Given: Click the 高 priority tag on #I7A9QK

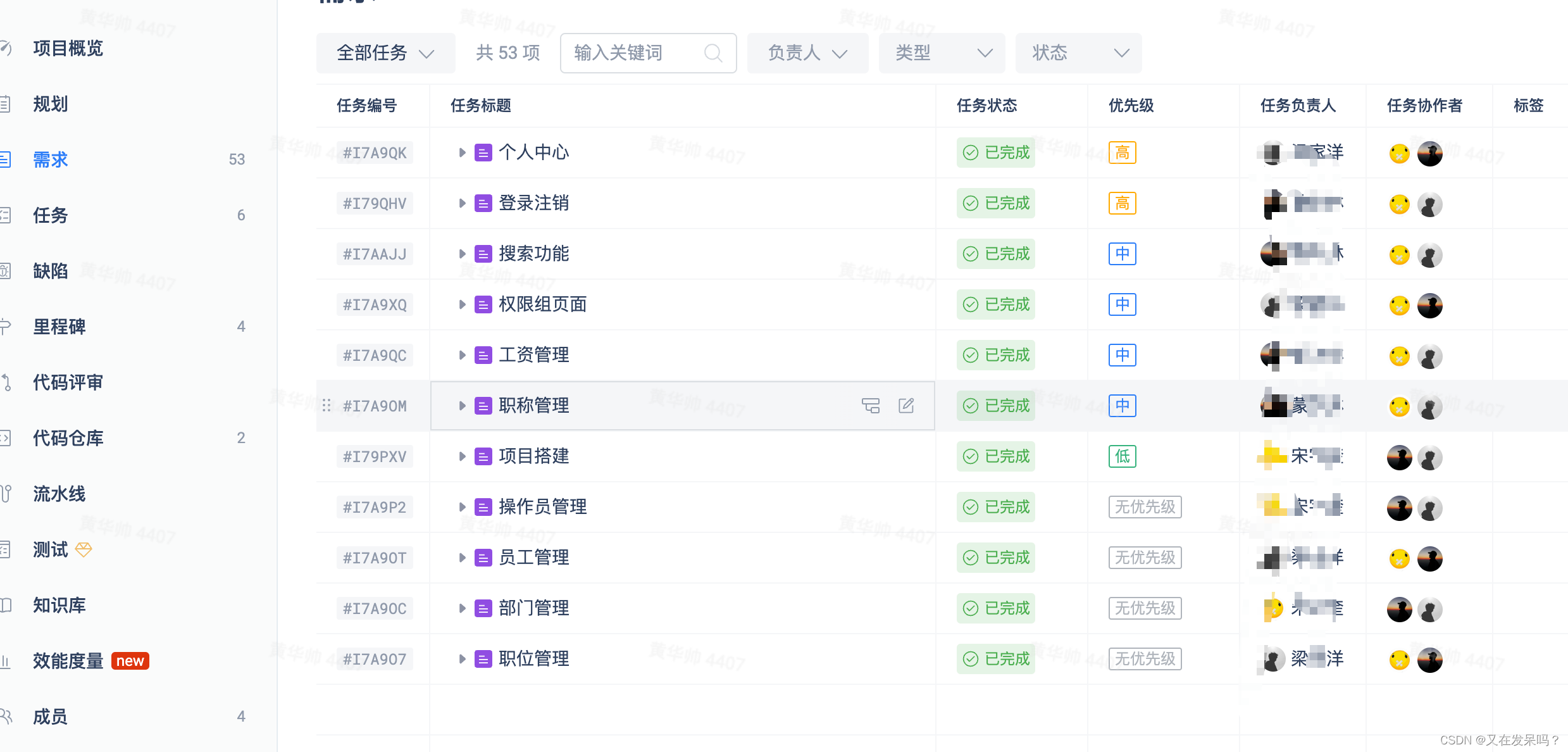Looking at the screenshot, I should pos(1122,153).
